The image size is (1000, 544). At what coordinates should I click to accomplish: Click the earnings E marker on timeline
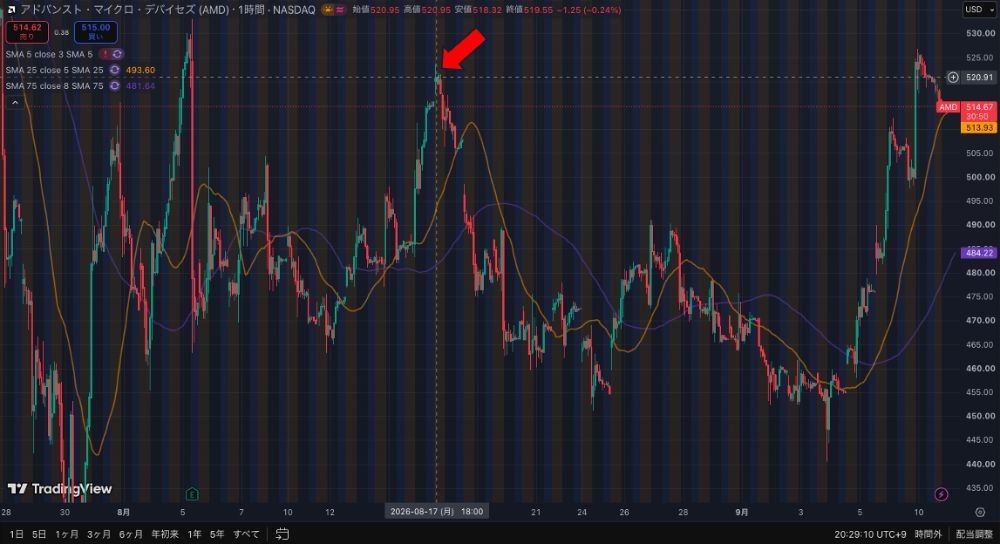tap(192, 494)
